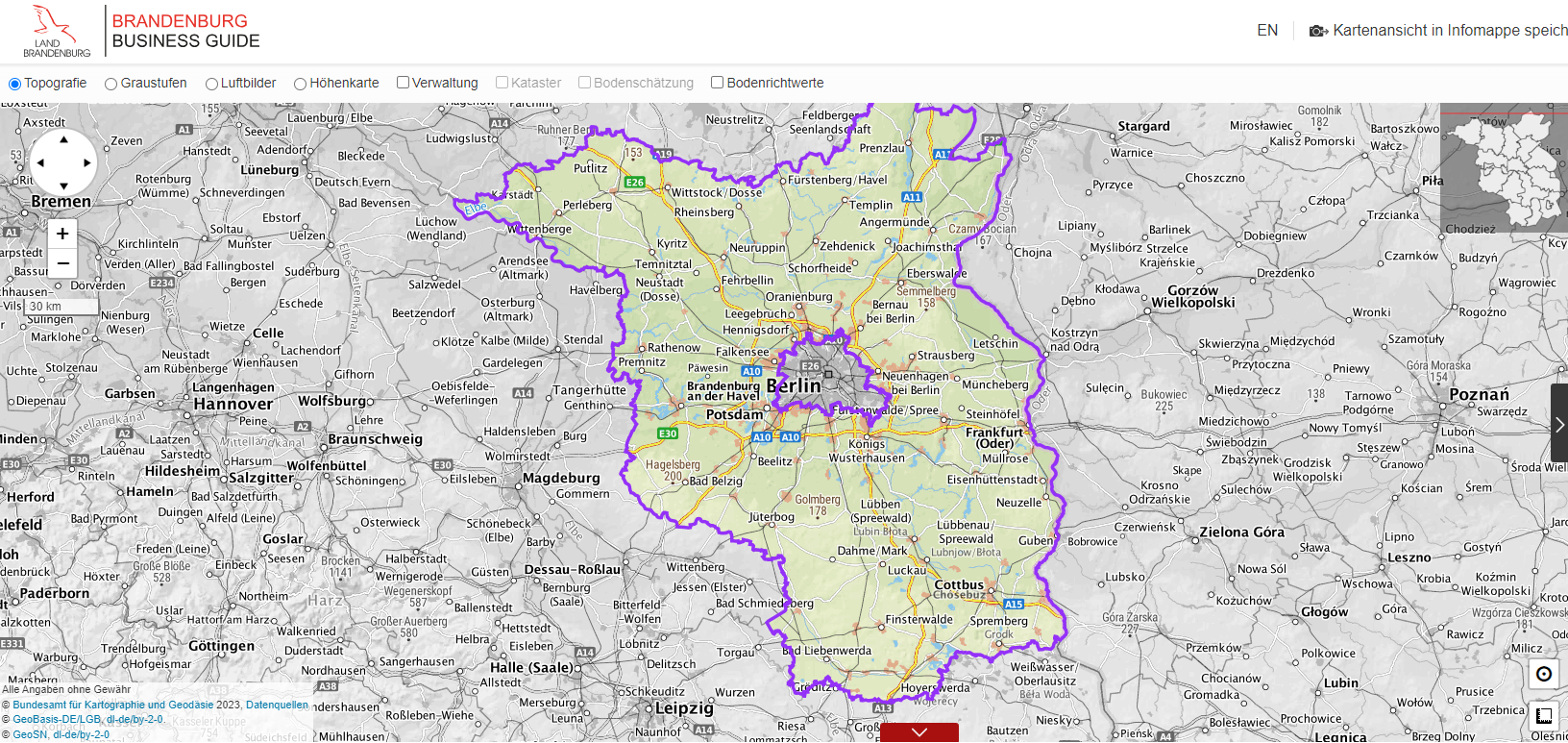Select the Graustufen radio button
The height and width of the screenshot is (743, 1568).
coord(111,84)
